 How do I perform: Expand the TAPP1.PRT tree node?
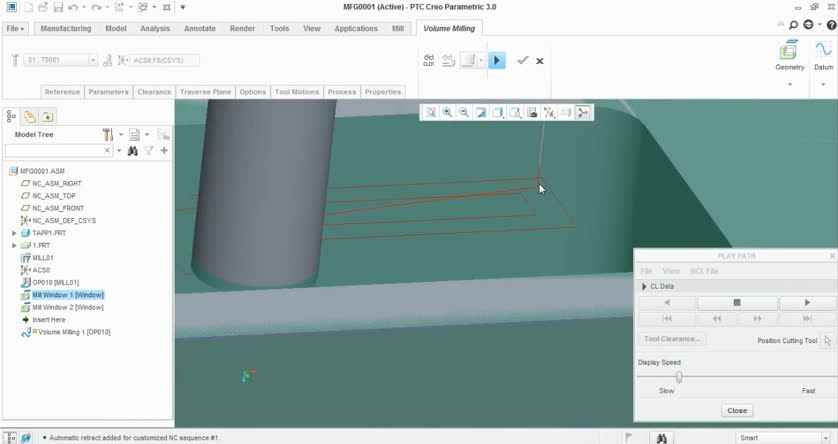14,233
